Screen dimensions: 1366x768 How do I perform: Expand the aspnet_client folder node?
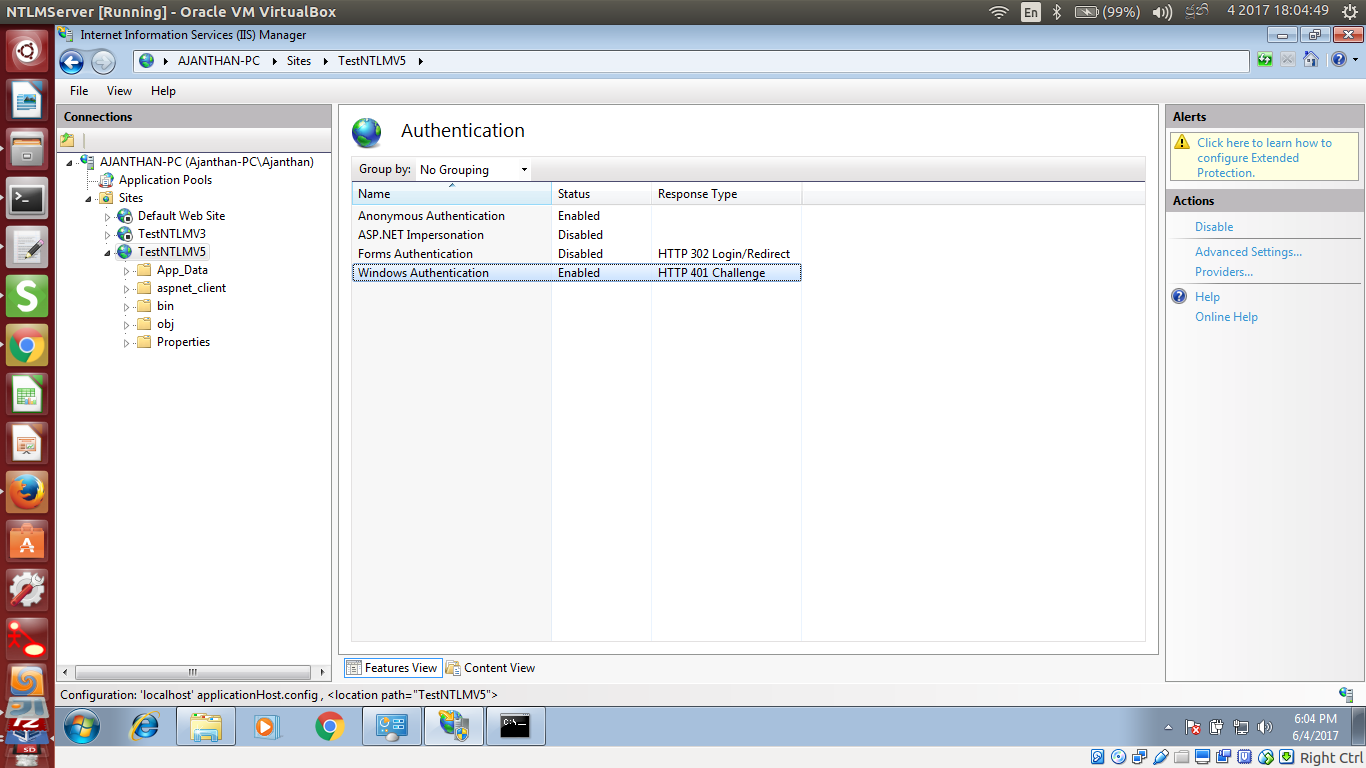tap(127, 288)
